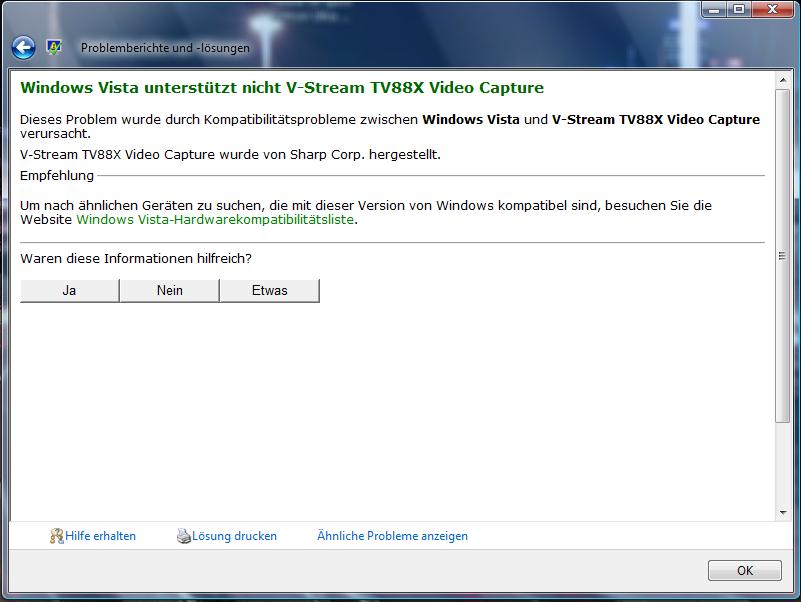Click the Problemberichte flag icon in header
The width and height of the screenshot is (801, 602).
tap(54, 48)
